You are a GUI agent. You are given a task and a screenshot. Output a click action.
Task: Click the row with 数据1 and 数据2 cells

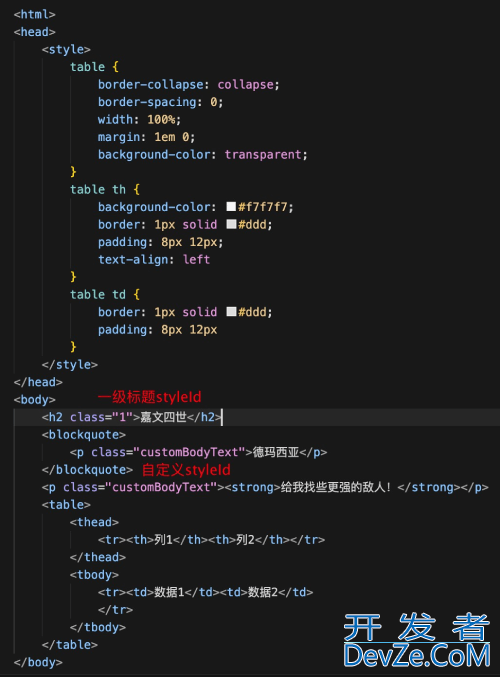(x=206, y=592)
